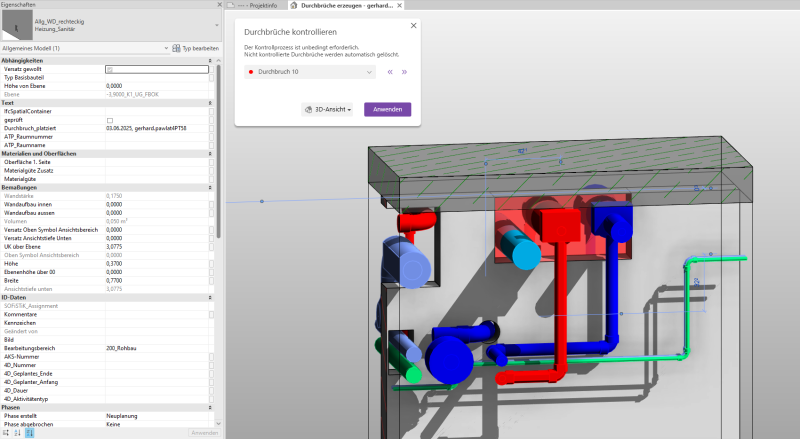Image resolution: width=800 pixels, height=439 pixels.
Task: Click the sort properties icon at panel bottom
Action: point(15,432)
